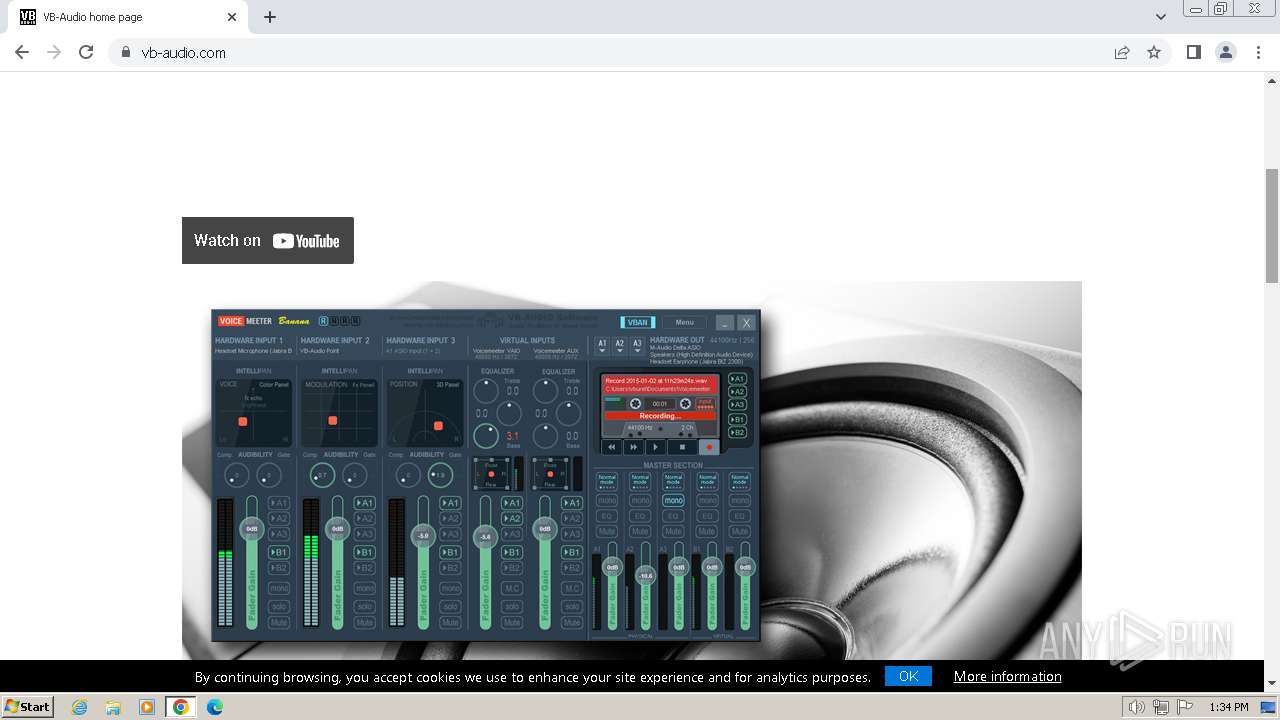Open the VBAN panel in Voicemeeter

pos(637,322)
